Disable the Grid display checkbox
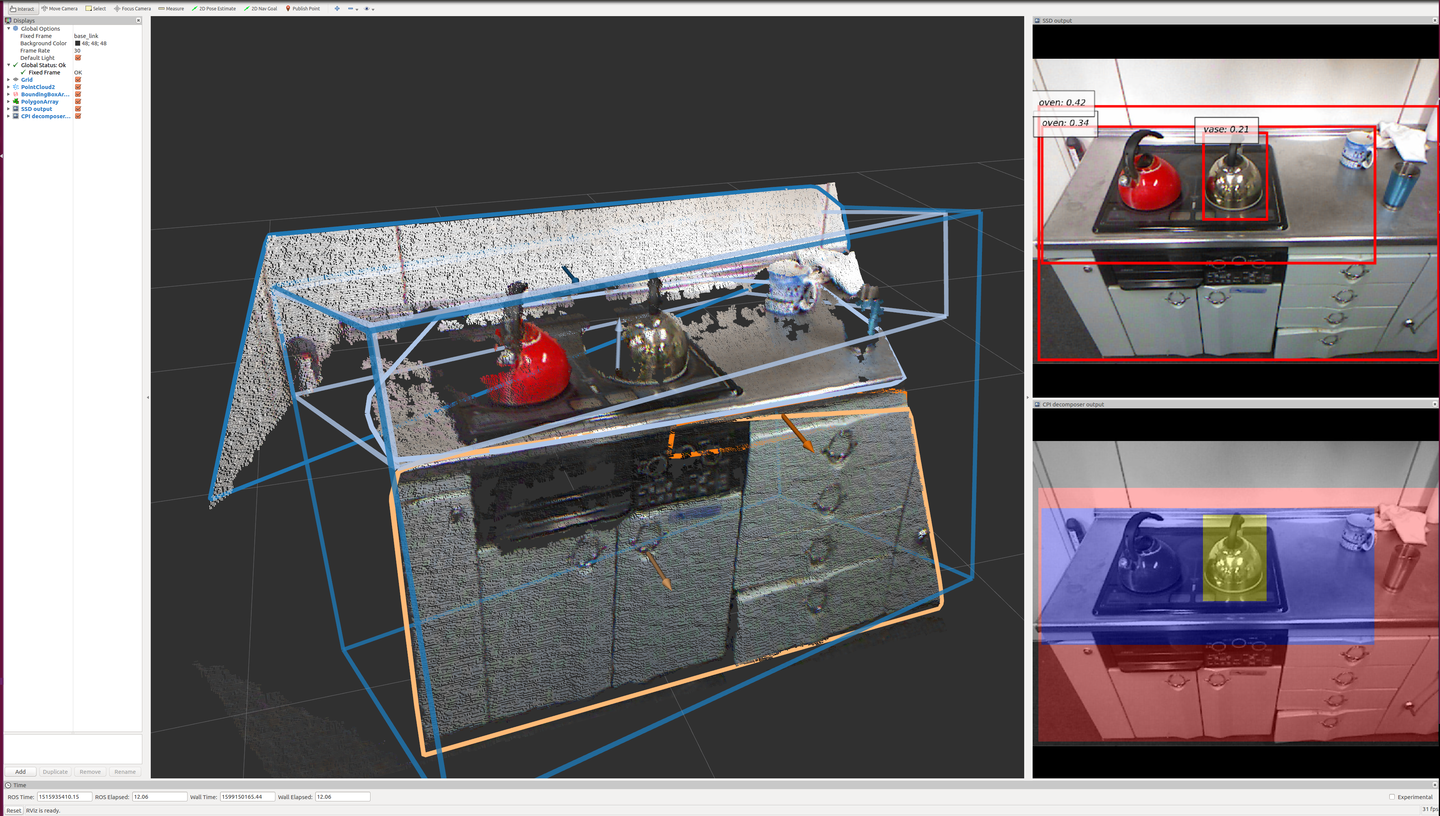This screenshot has height=816, width=1440. point(78,80)
